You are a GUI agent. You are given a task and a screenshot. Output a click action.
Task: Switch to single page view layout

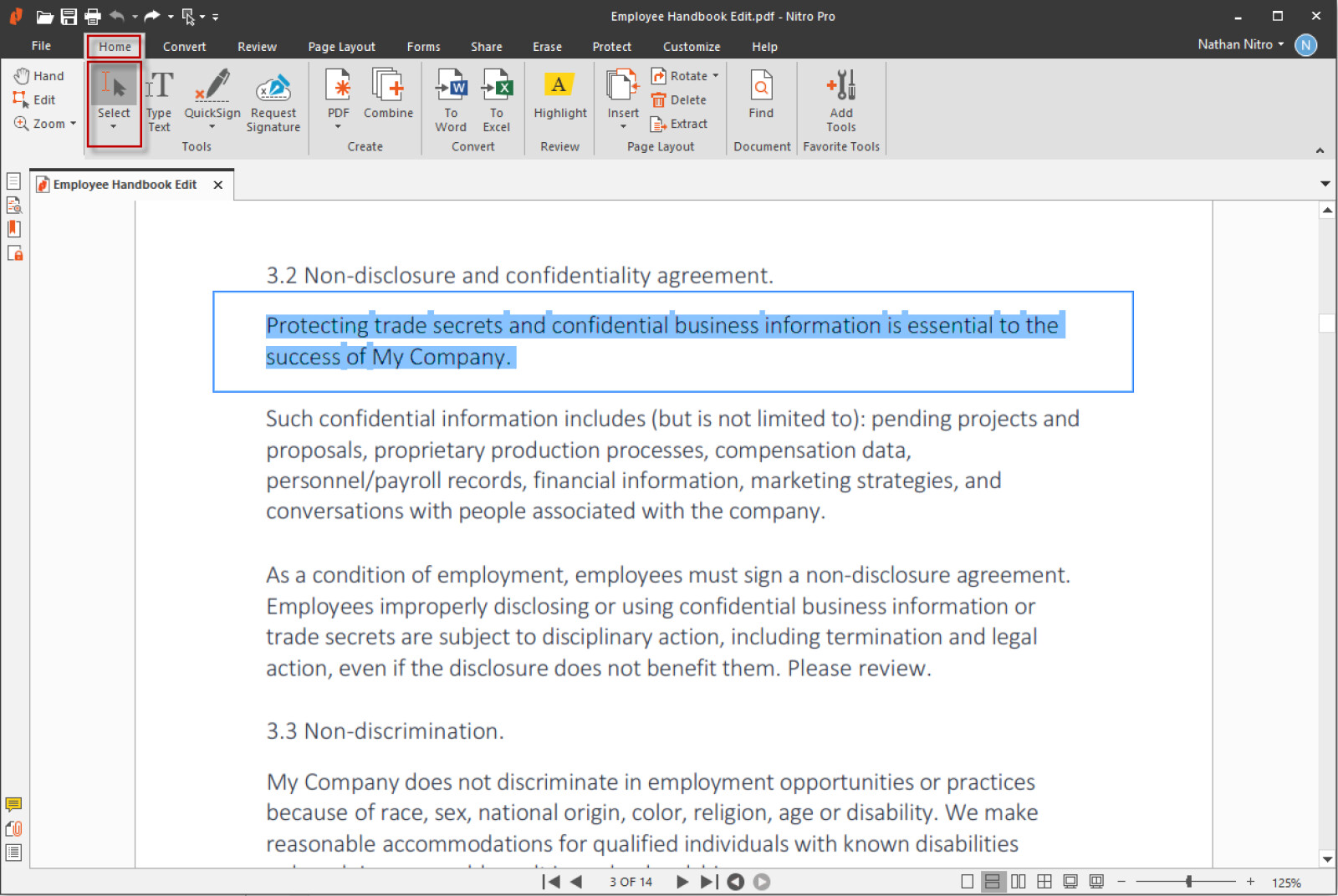tap(967, 882)
